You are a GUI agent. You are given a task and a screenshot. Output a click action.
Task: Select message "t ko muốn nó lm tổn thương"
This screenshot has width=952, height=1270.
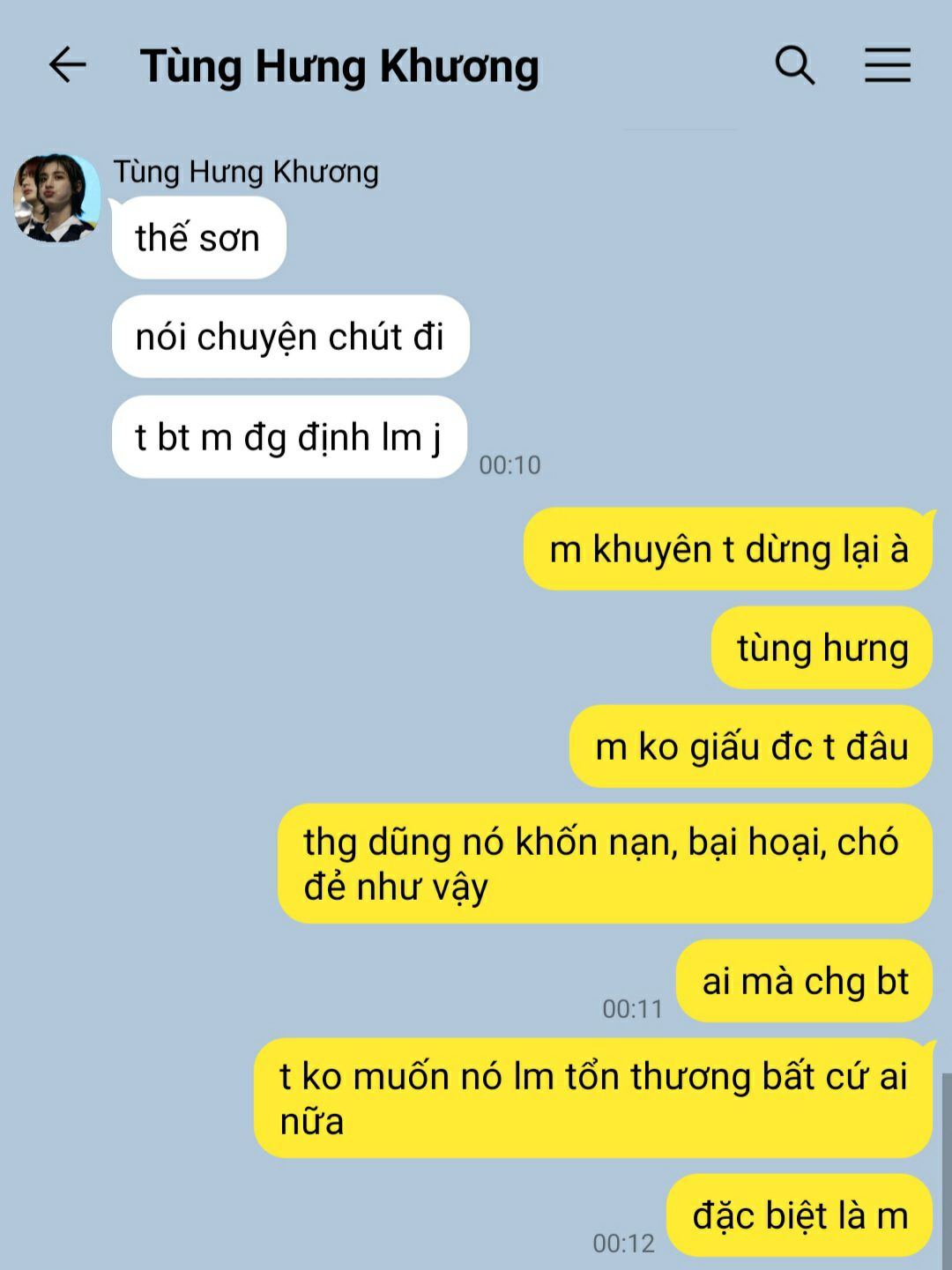[x=593, y=1098]
